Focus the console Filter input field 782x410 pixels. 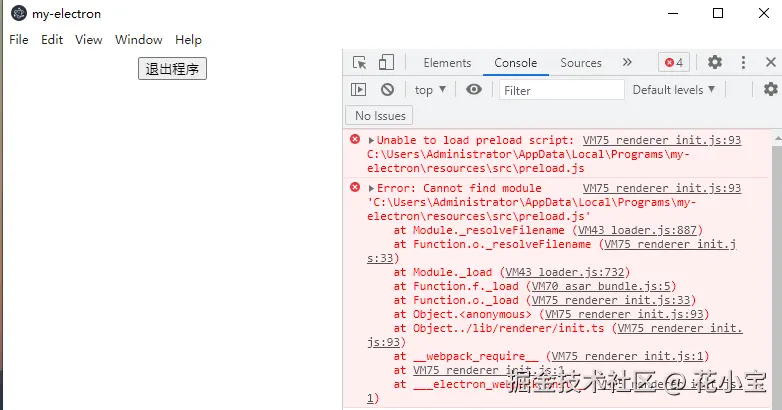point(560,90)
